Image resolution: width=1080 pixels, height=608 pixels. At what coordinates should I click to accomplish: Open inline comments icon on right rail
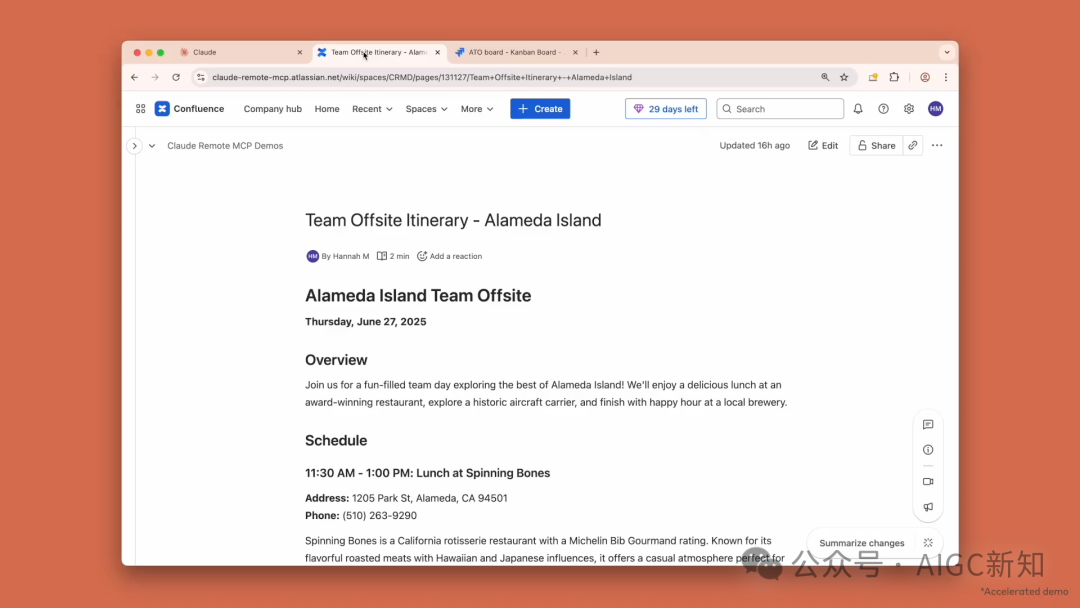click(928, 425)
